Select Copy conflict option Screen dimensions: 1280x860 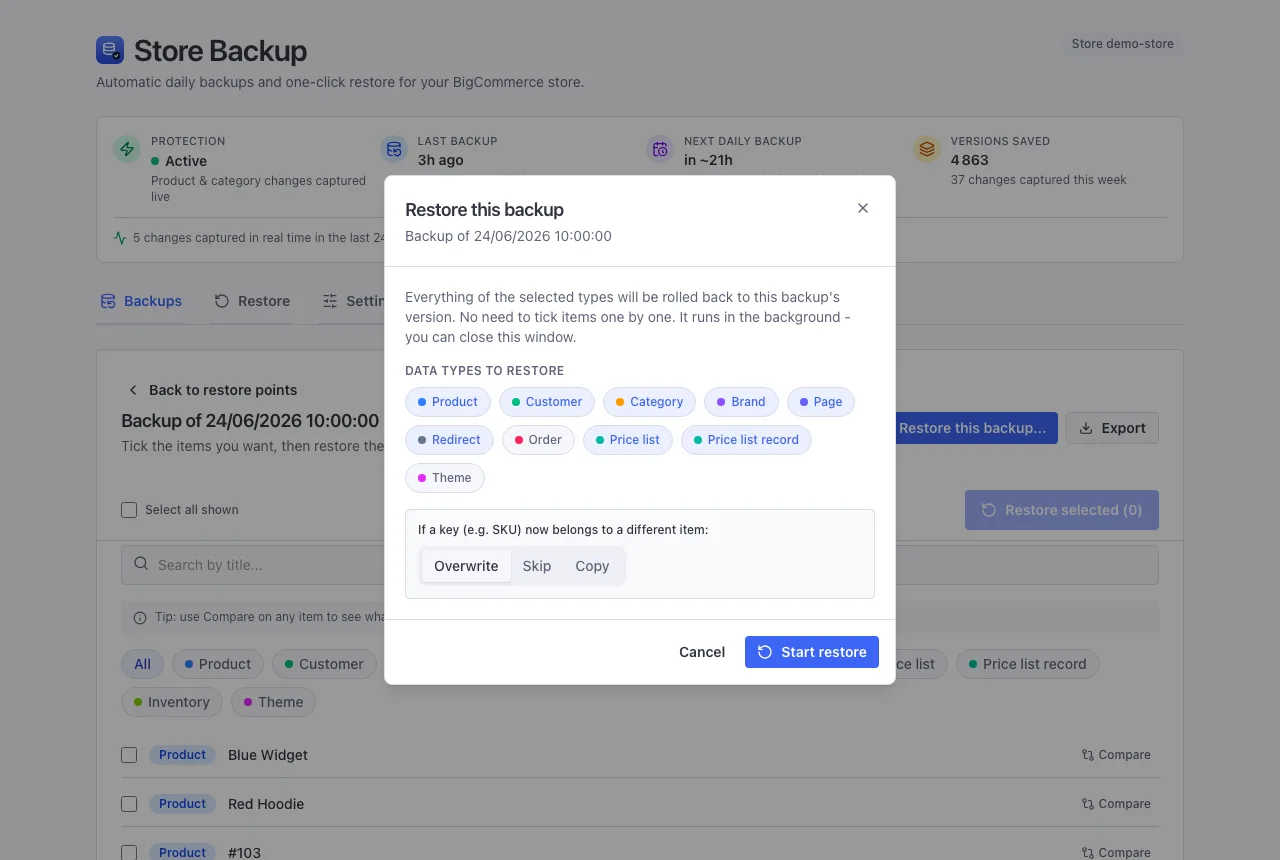click(x=592, y=566)
